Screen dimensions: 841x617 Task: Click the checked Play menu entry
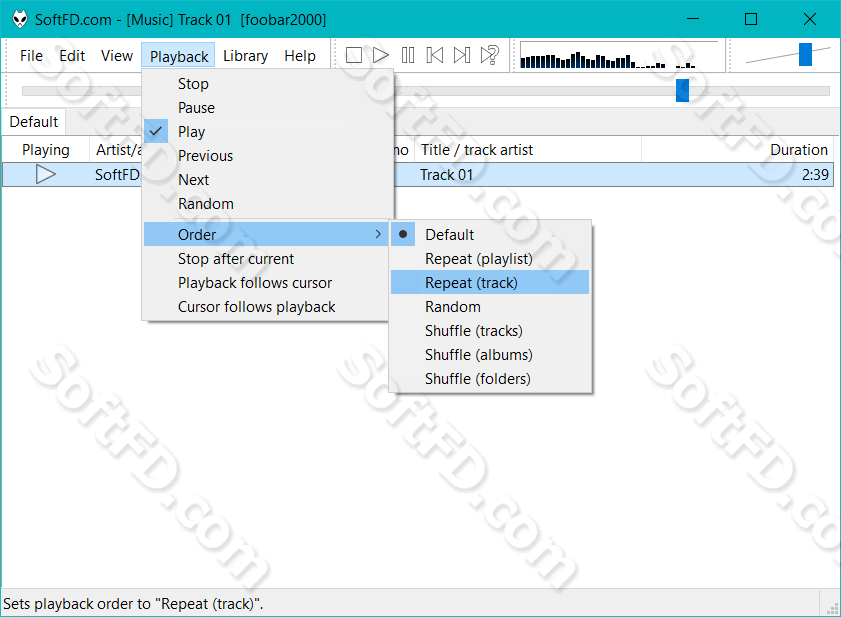268,131
